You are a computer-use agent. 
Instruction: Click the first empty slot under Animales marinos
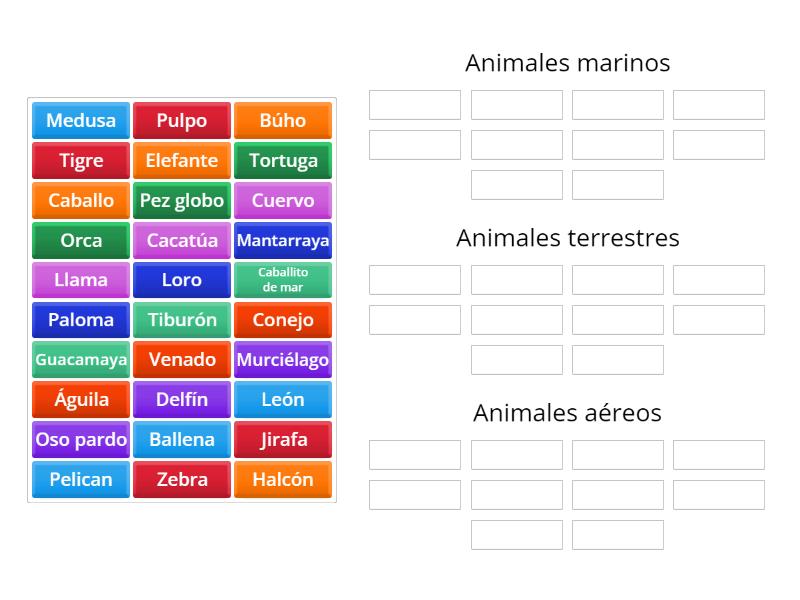413,103
